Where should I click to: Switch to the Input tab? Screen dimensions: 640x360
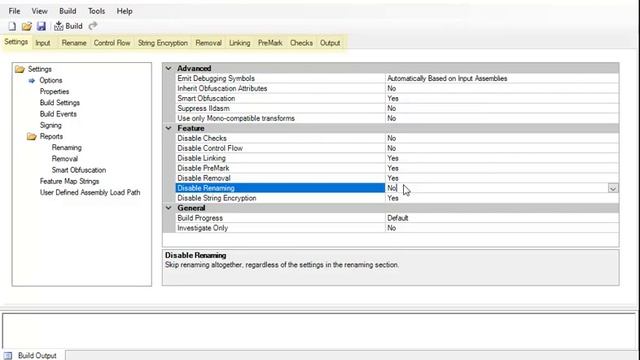point(43,43)
